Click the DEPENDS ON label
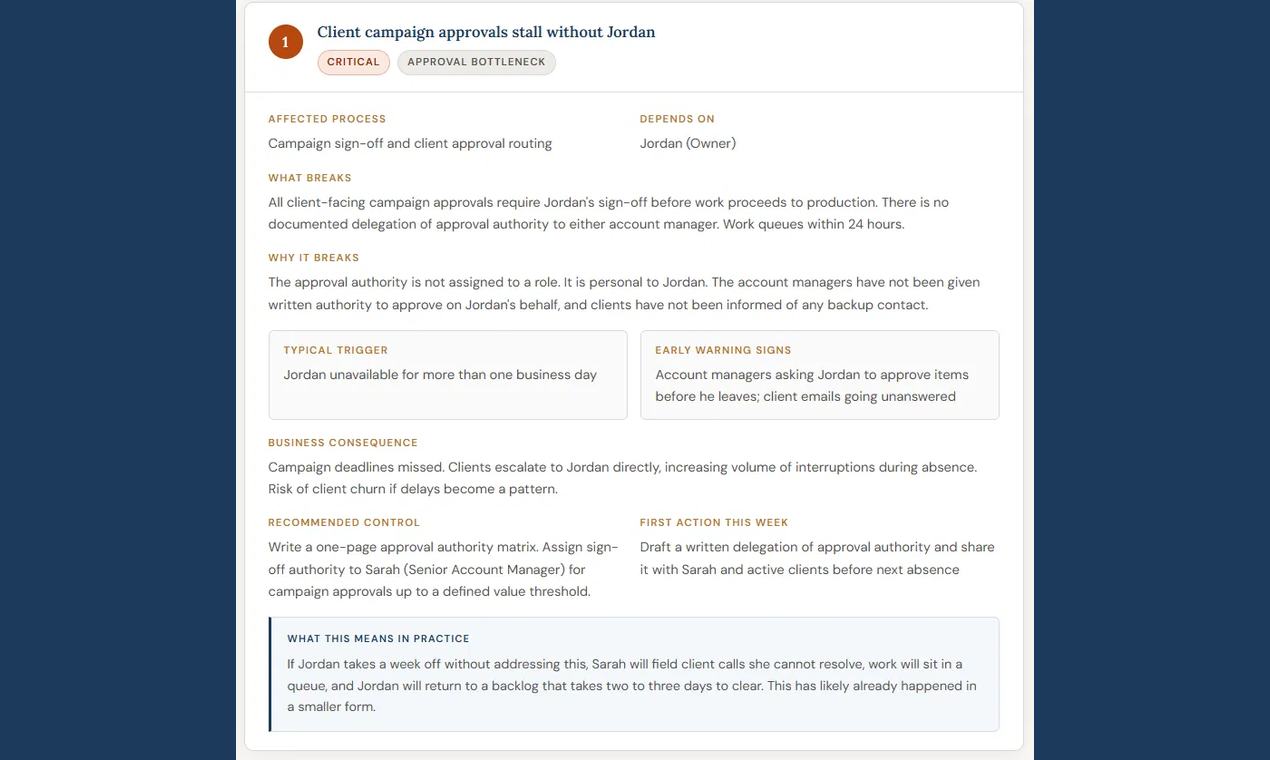Image resolution: width=1270 pixels, height=760 pixels. pos(677,119)
